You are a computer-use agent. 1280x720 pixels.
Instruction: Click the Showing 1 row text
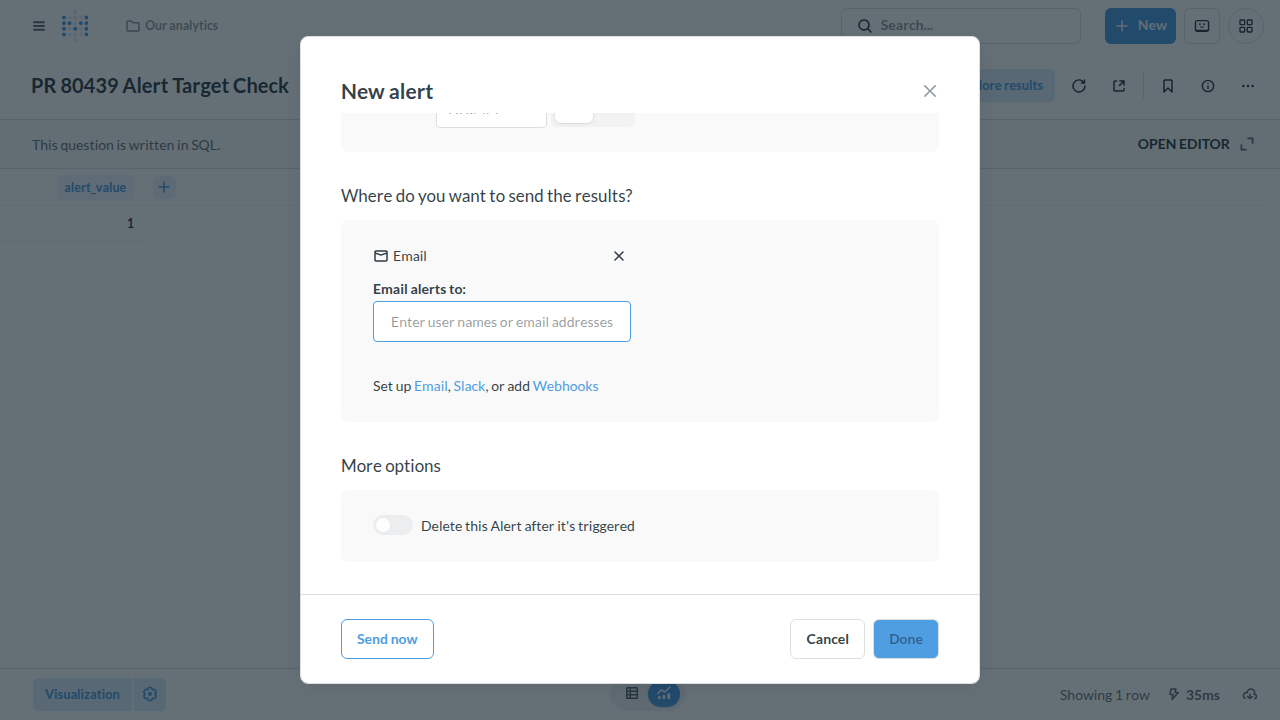click(1105, 695)
